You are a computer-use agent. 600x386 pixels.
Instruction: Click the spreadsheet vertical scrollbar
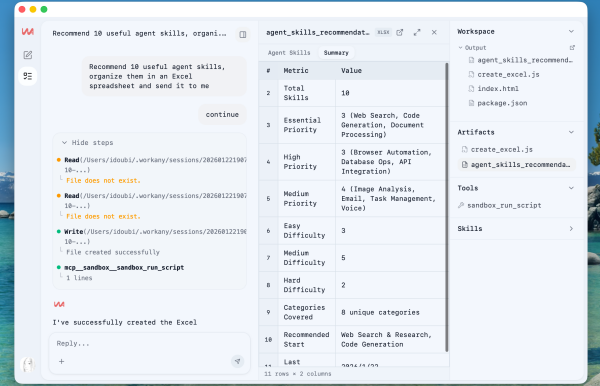[x=447, y=207]
